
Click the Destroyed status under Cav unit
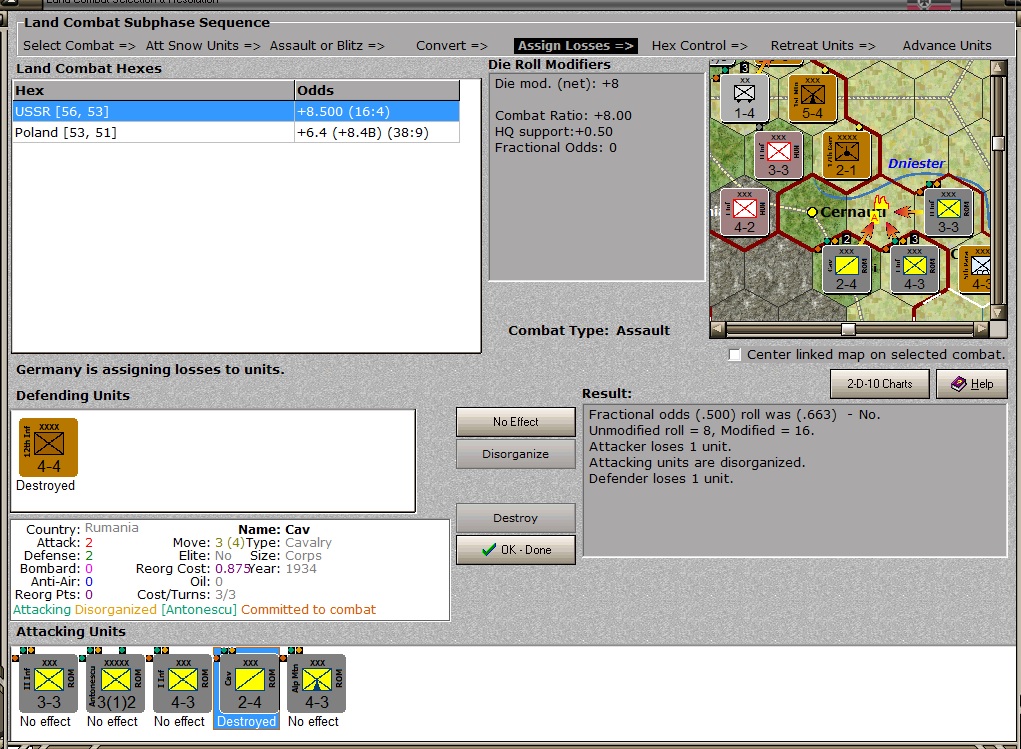246,722
